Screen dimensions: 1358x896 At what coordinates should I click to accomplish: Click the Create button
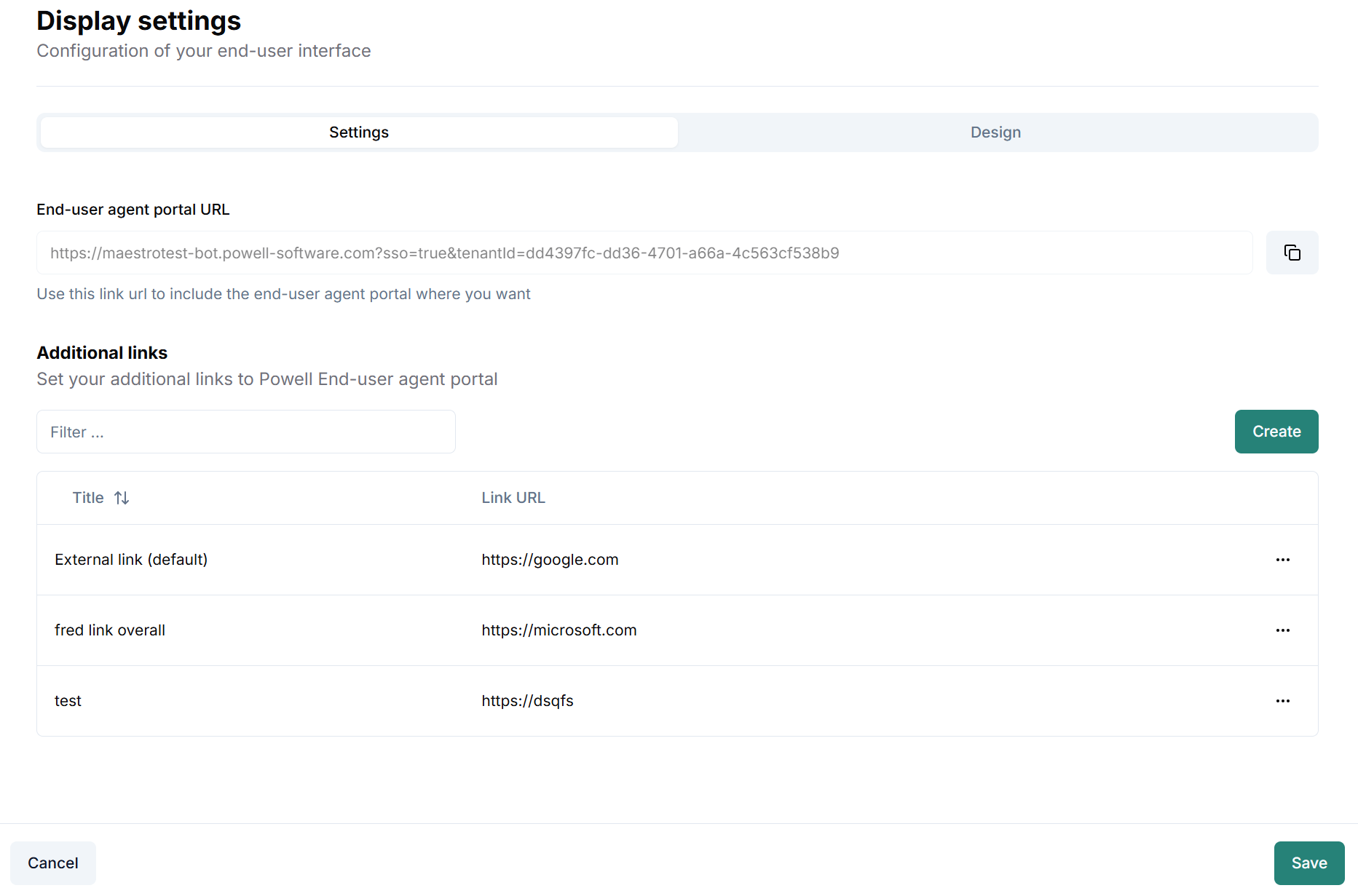click(1276, 432)
